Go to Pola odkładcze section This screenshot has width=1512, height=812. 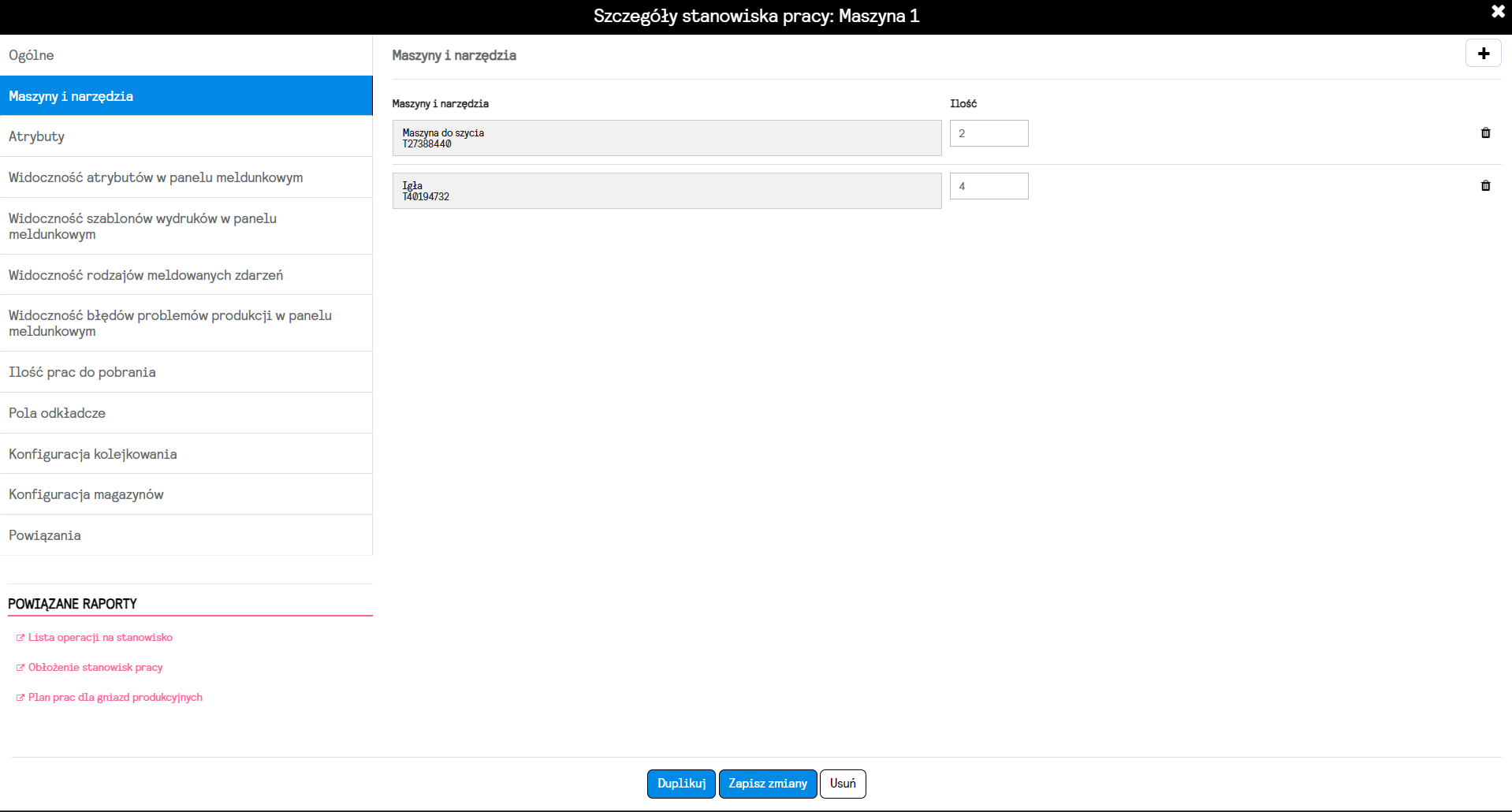tap(186, 413)
